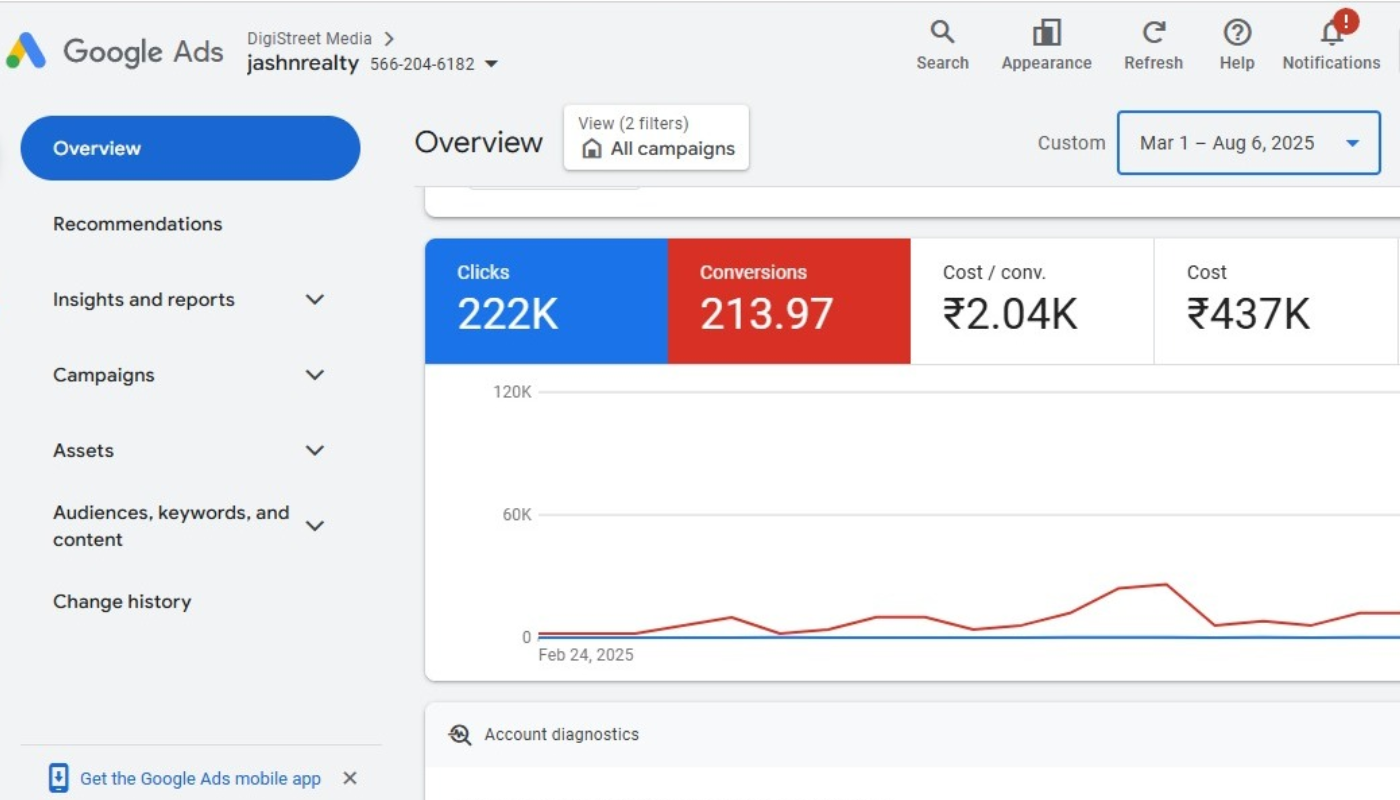Expand Audiences, keywords, and content section
Image resolution: width=1400 pixels, height=800 pixels.
[315, 526]
